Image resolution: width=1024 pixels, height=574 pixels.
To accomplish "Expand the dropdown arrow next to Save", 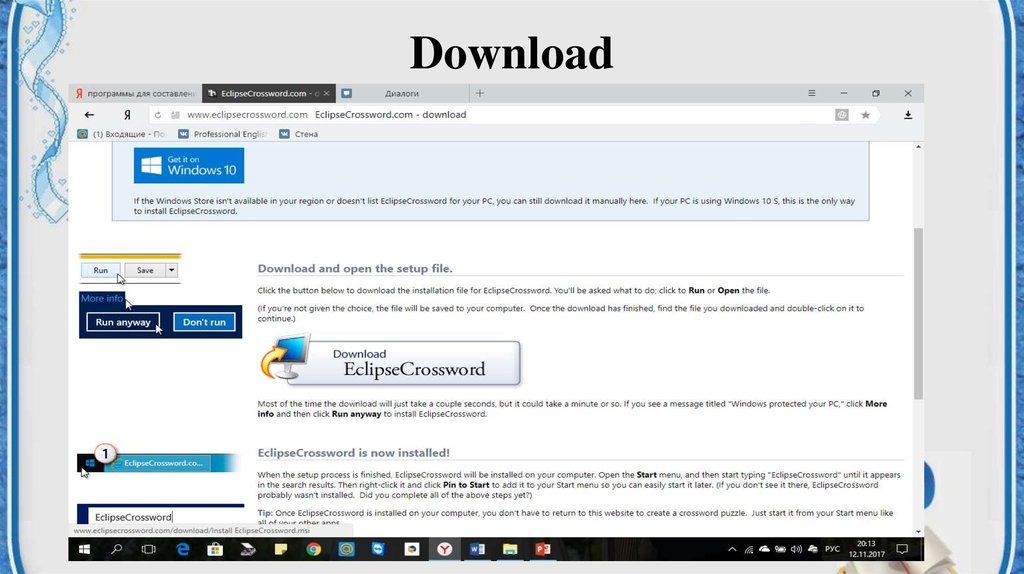I will pos(171,270).
